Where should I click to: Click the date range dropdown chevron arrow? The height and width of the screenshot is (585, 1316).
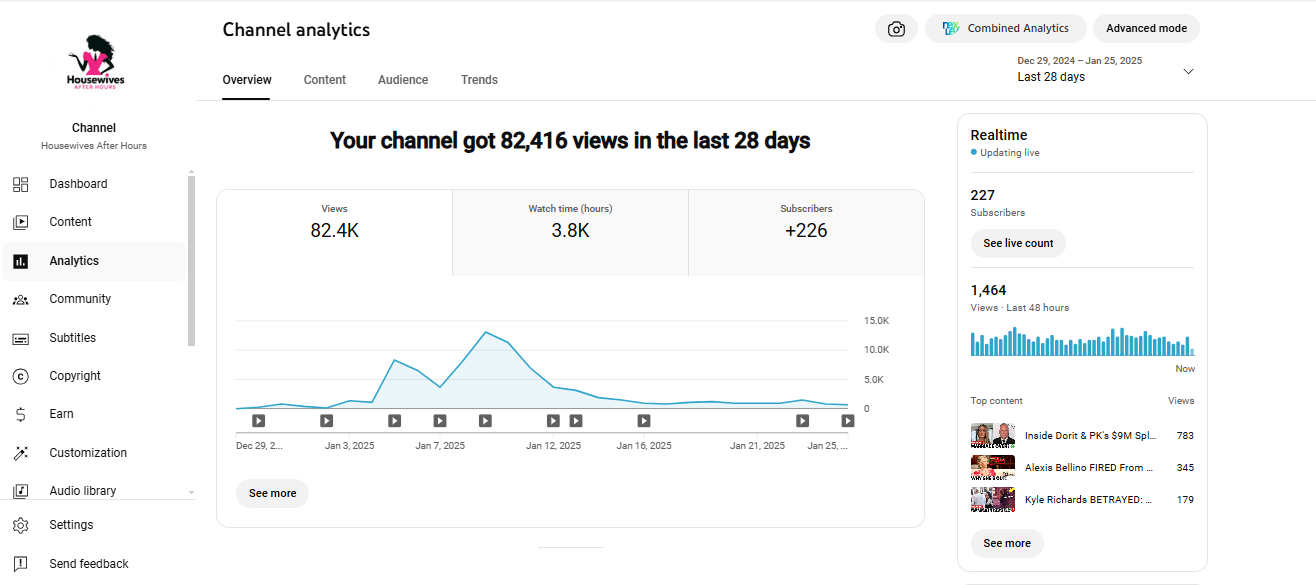click(1188, 71)
